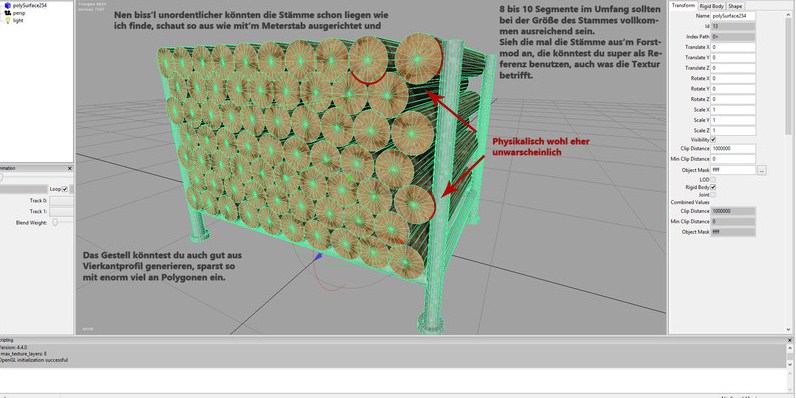Click the Translate X input field
Viewport: 796px width, 398px height.
point(734,47)
